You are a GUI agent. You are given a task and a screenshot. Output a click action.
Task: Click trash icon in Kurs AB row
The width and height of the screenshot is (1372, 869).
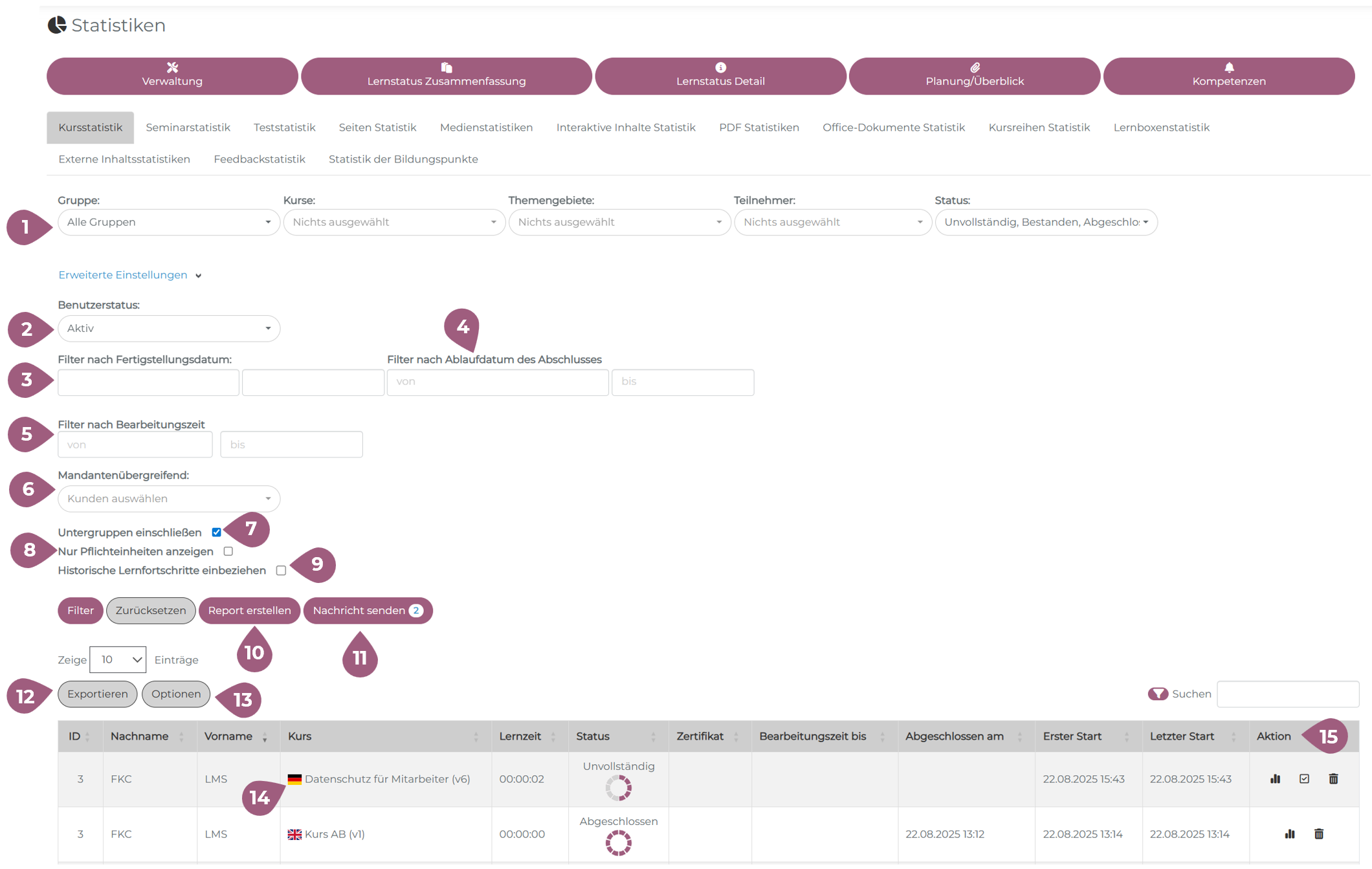pyautogui.click(x=1319, y=833)
